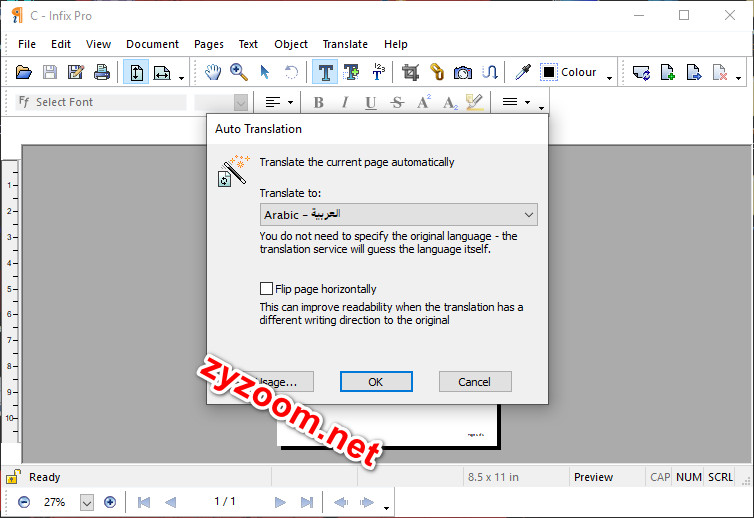The image size is (754, 518).
Task: Select the Eyedropper tool
Action: pyautogui.click(x=523, y=73)
